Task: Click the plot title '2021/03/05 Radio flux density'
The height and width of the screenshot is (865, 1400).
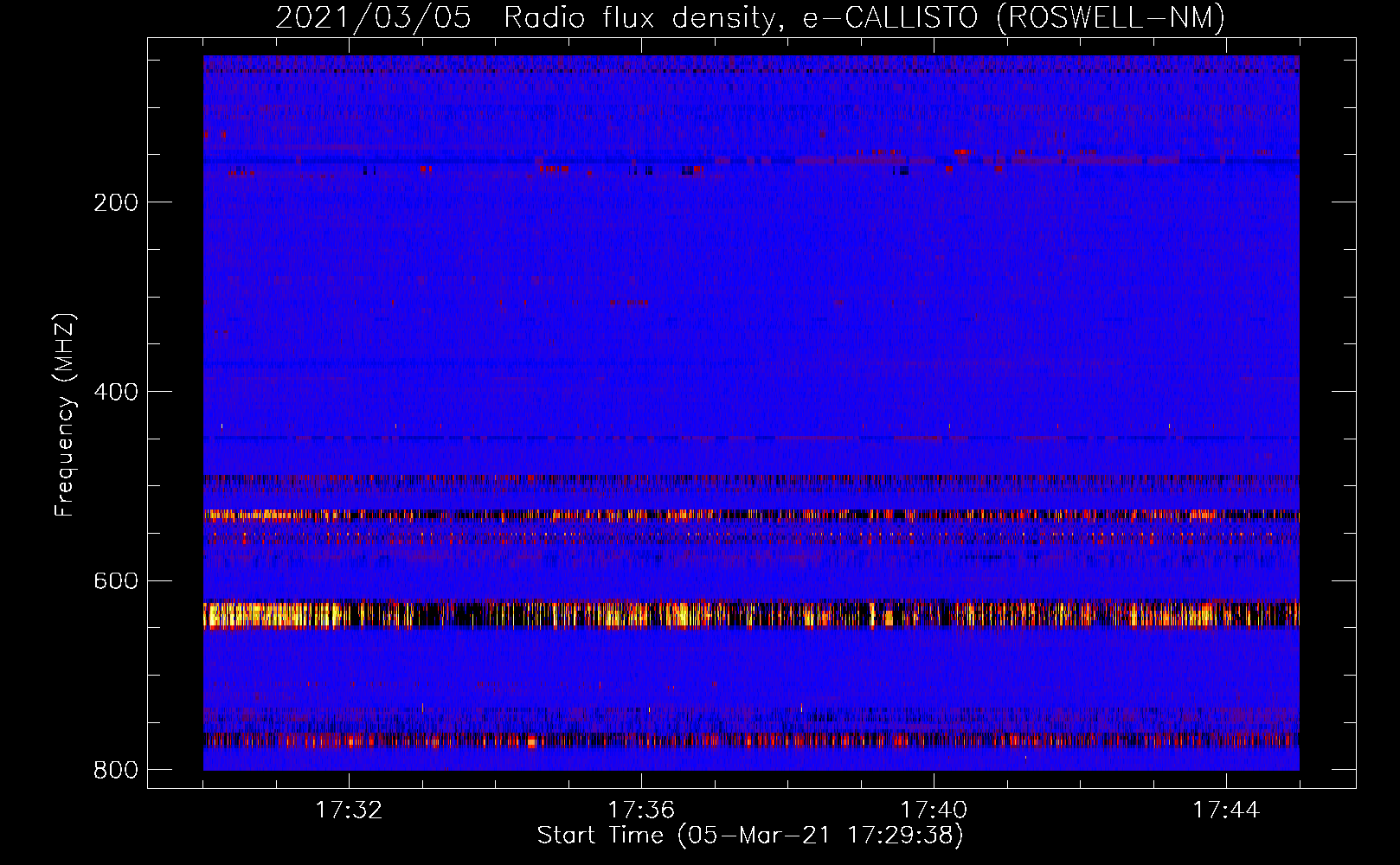Action: [x=750, y=17]
